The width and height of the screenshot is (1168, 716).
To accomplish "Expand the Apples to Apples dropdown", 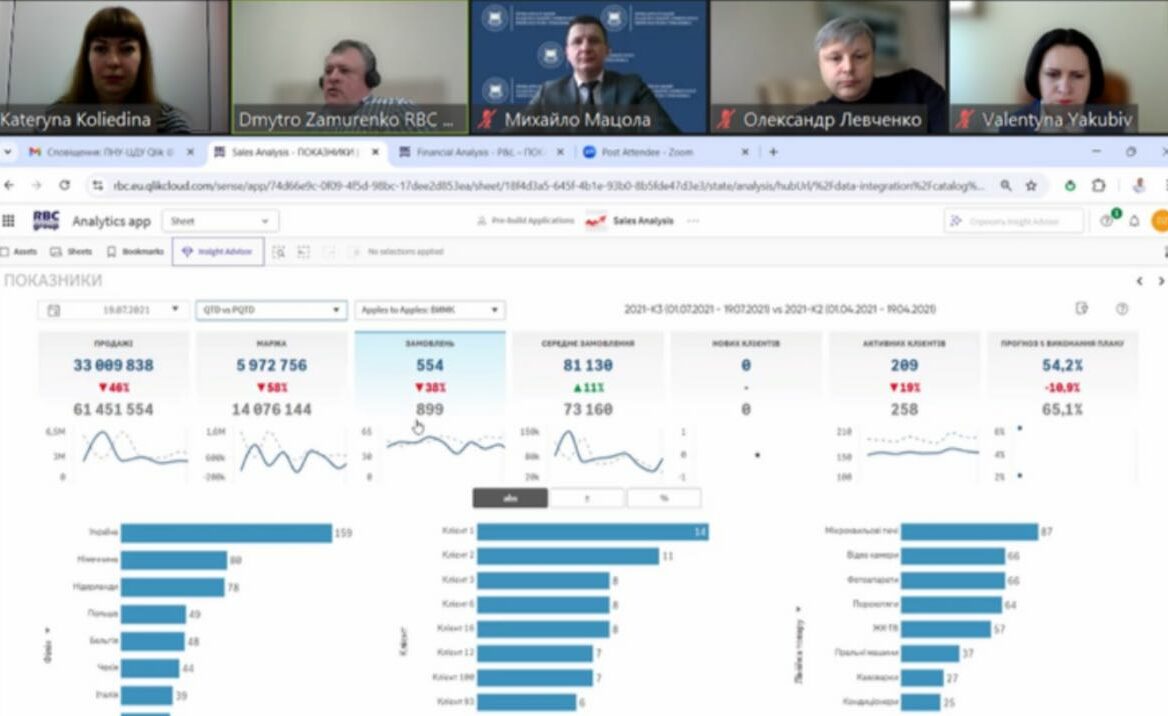I will [x=429, y=311].
